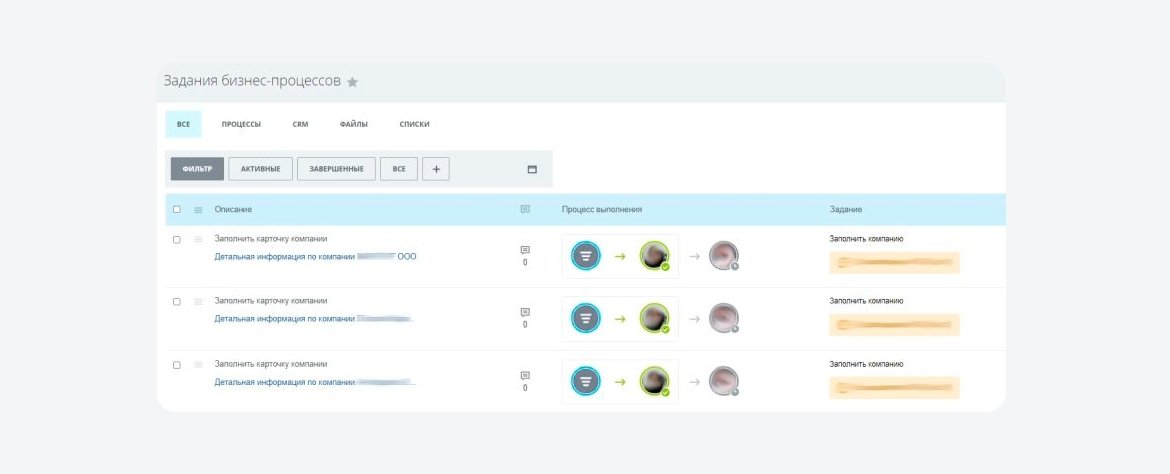This screenshot has height=474, width=1170.
Task: Switch to the Процессы tab
Action: pos(241,125)
